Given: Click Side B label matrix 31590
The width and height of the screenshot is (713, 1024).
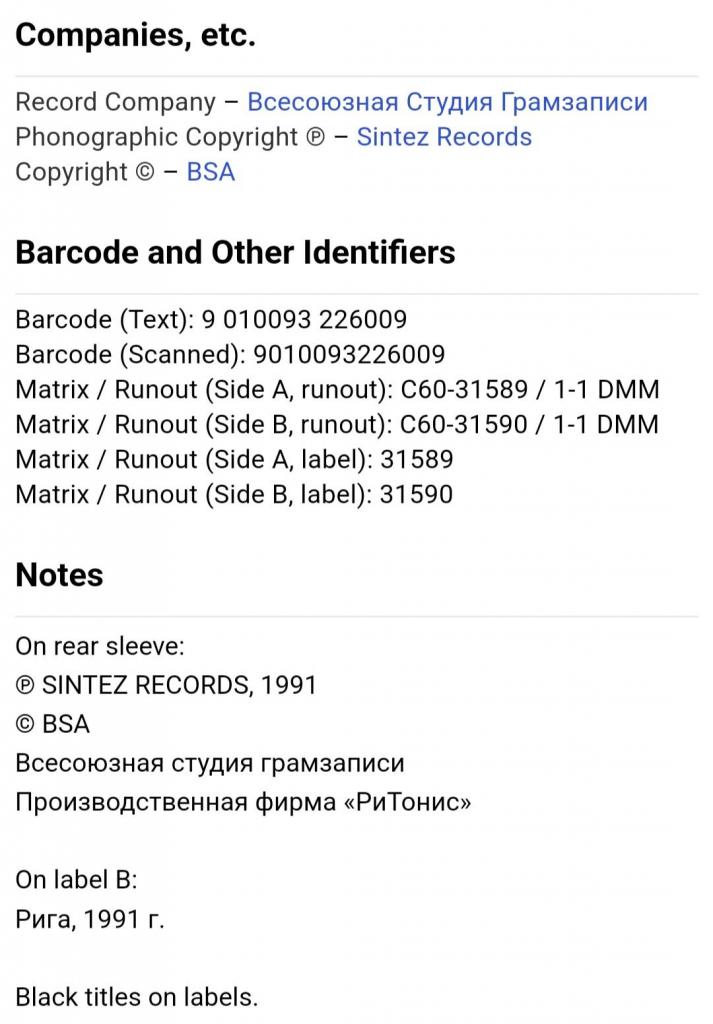Looking at the screenshot, I should [417, 494].
